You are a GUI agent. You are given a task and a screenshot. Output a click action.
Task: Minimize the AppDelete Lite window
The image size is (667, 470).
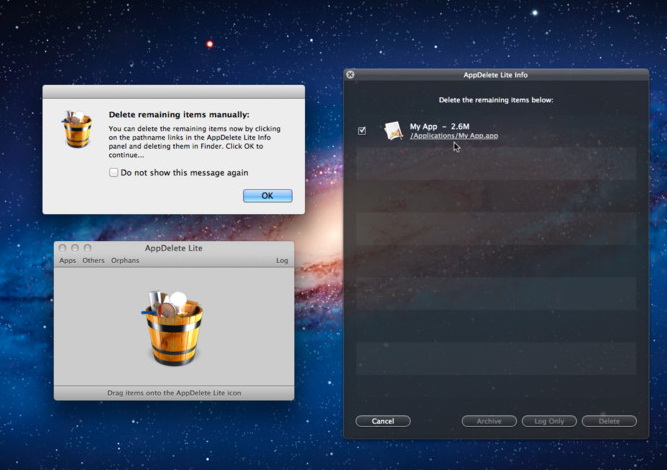click(75, 248)
